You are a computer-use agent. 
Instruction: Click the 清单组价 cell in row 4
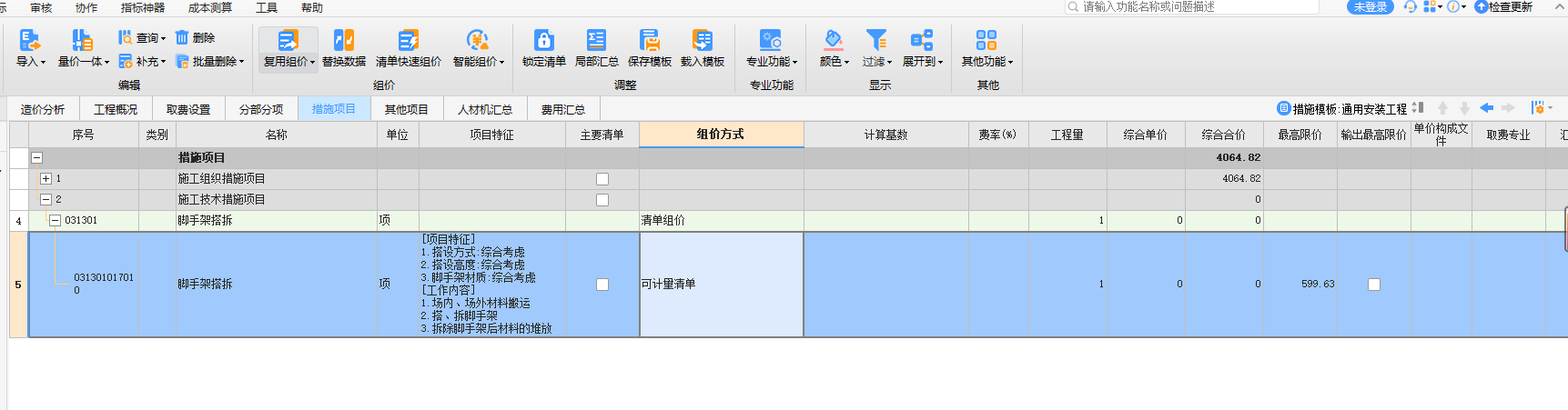coord(721,221)
